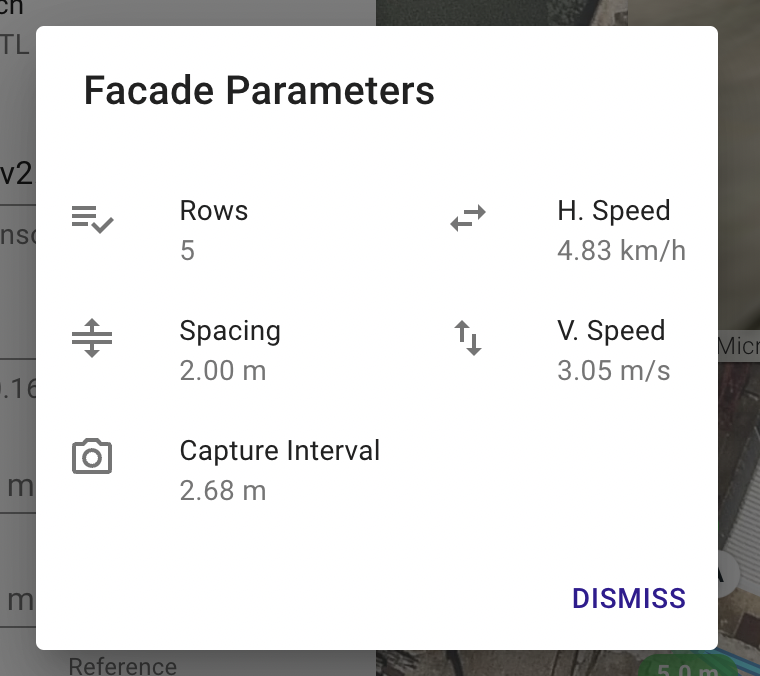
Task: Dismiss the Facade Parameters dialog
Action: (x=629, y=598)
